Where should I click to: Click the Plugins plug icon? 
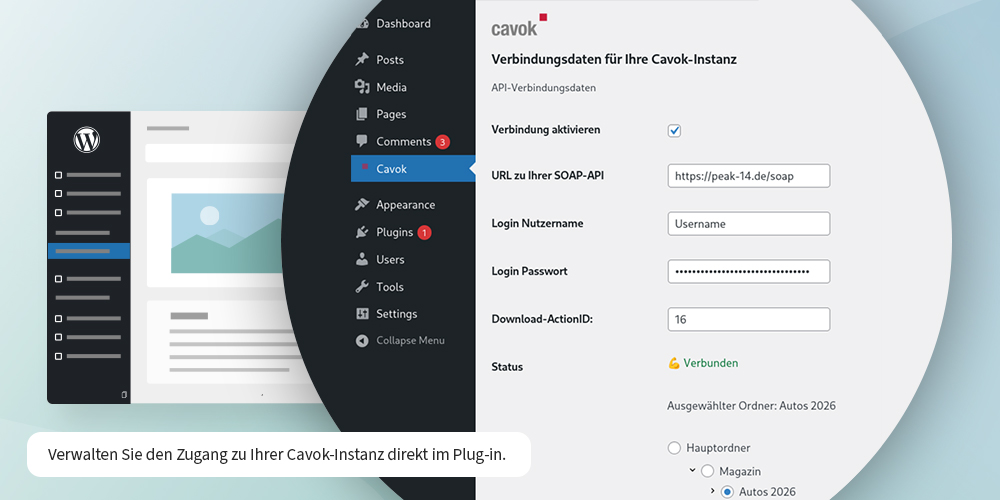tap(362, 232)
